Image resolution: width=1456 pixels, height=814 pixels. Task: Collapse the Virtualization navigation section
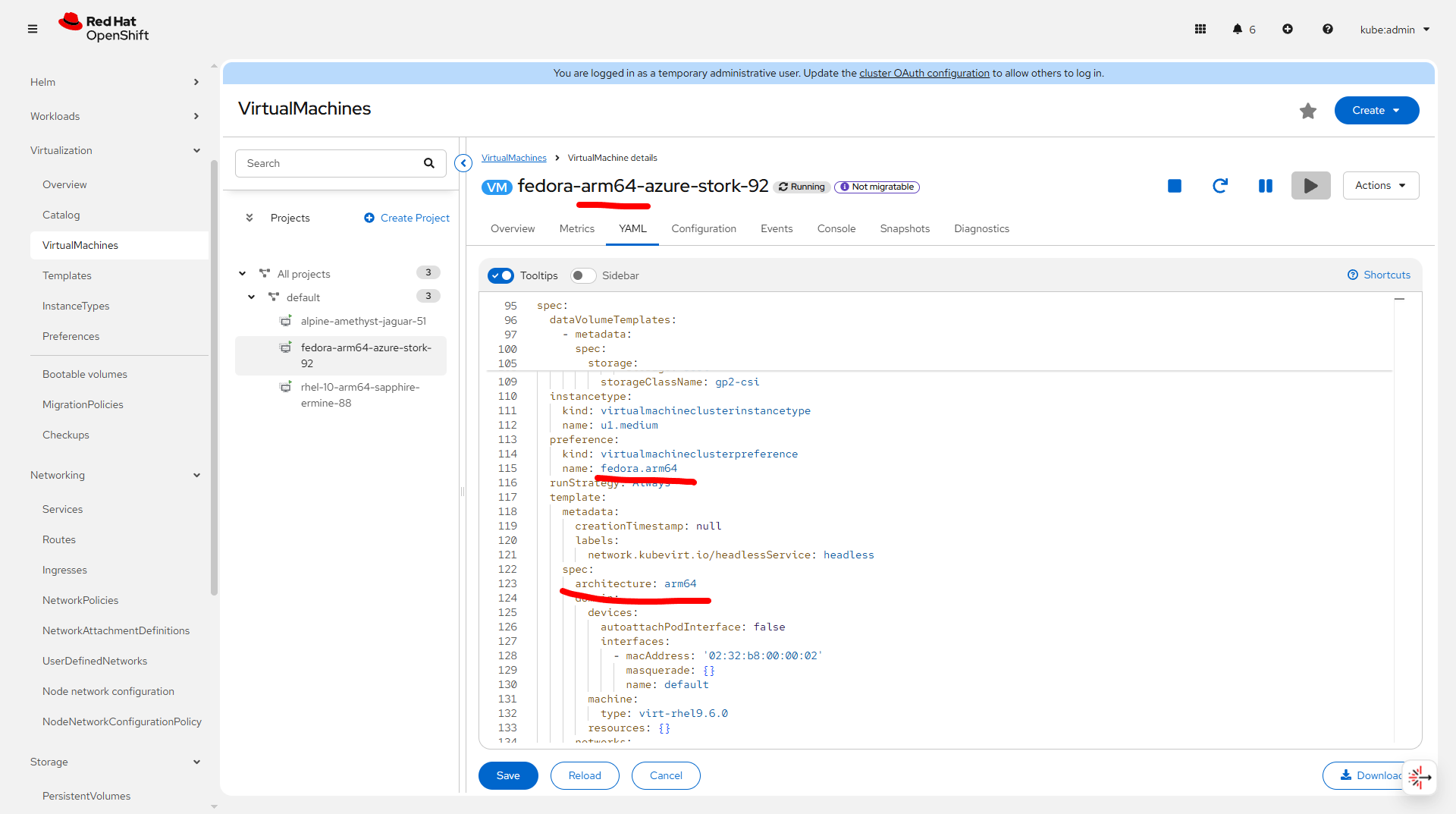click(x=115, y=150)
